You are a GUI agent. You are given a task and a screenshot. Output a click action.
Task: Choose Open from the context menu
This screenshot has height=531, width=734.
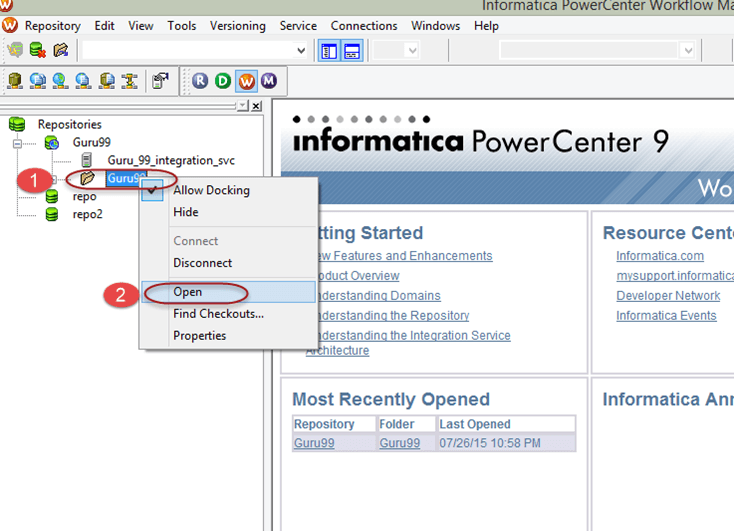(229, 292)
